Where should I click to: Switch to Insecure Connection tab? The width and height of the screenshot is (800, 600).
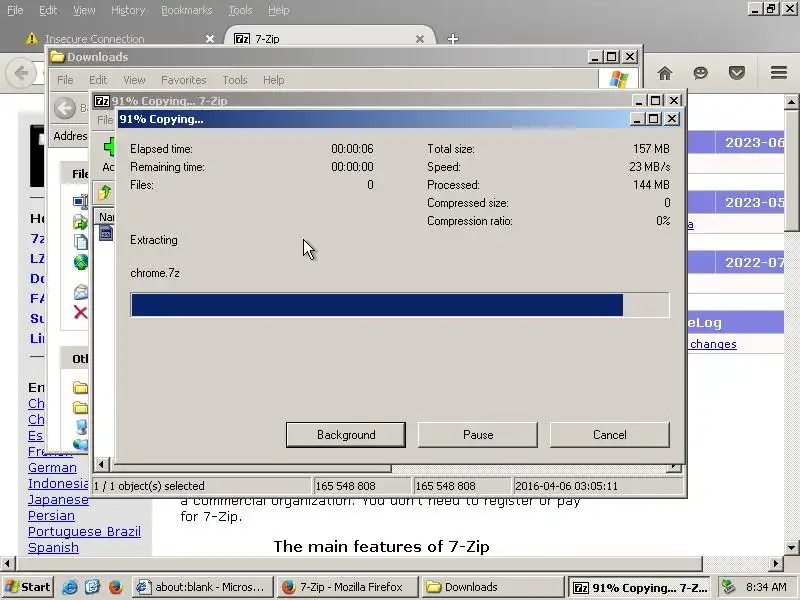point(94,39)
